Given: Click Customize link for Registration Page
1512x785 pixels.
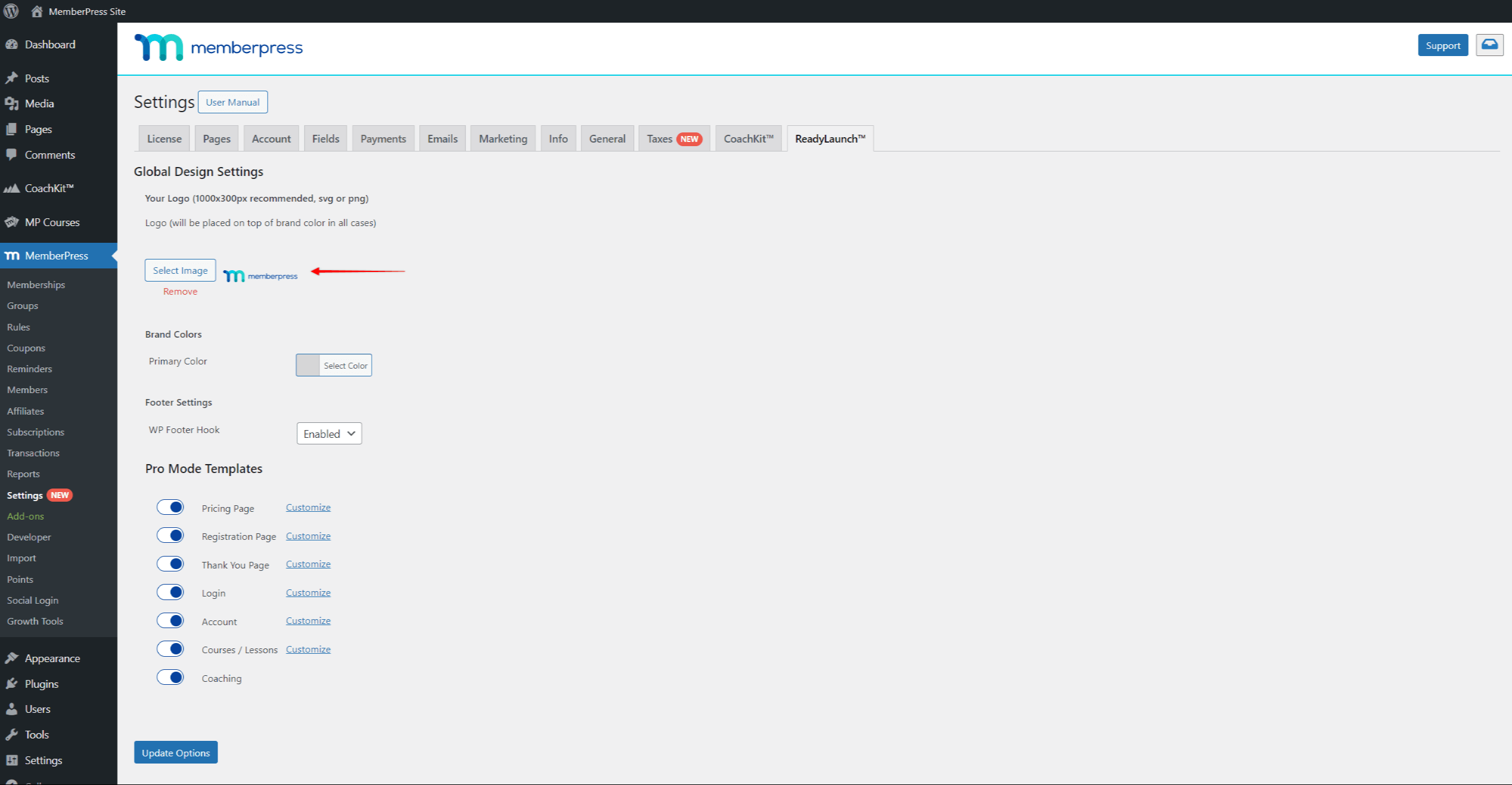Looking at the screenshot, I should pyautogui.click(x=308, y=536).
